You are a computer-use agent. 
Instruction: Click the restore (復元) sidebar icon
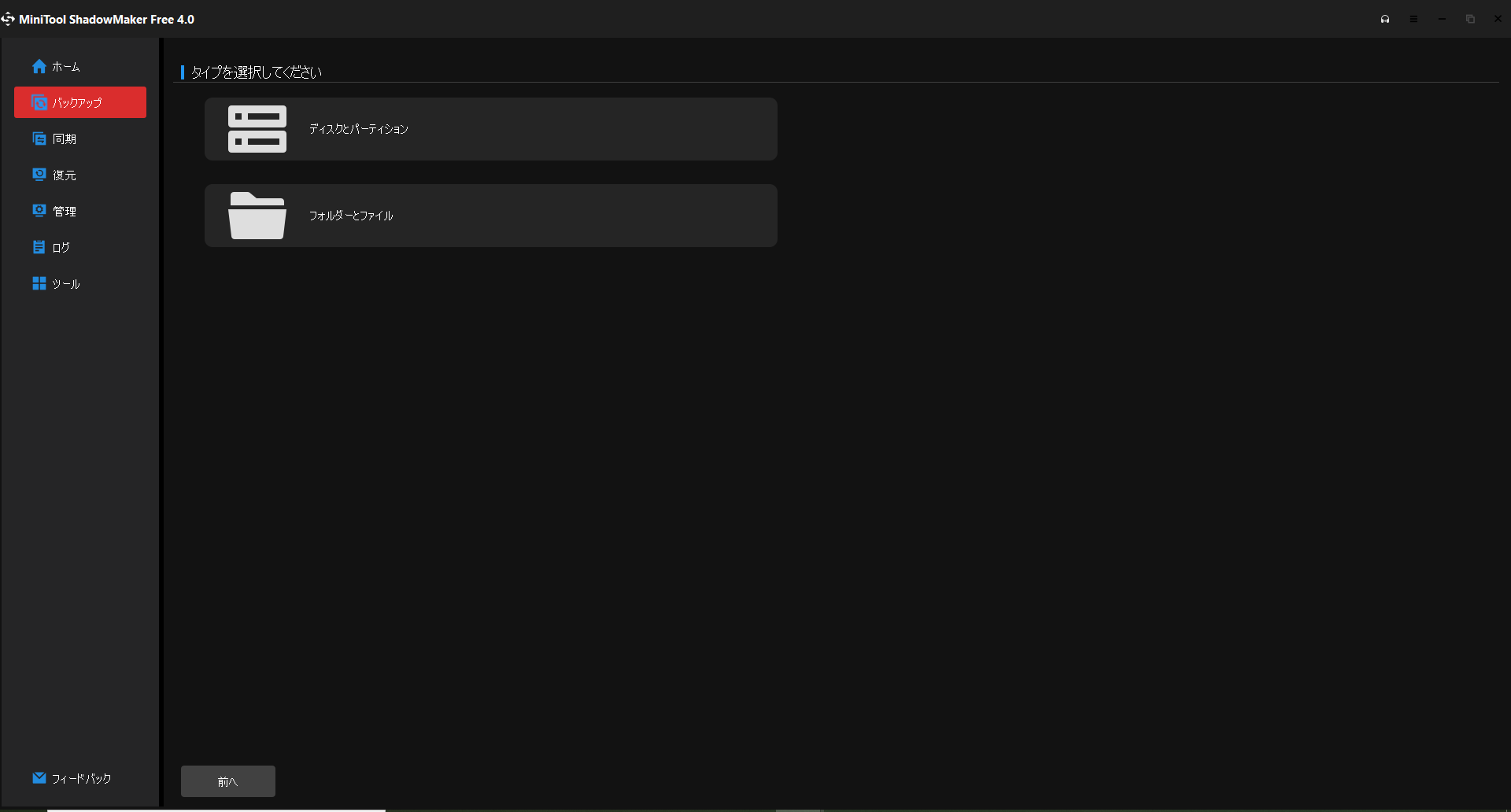pos(39,175)
